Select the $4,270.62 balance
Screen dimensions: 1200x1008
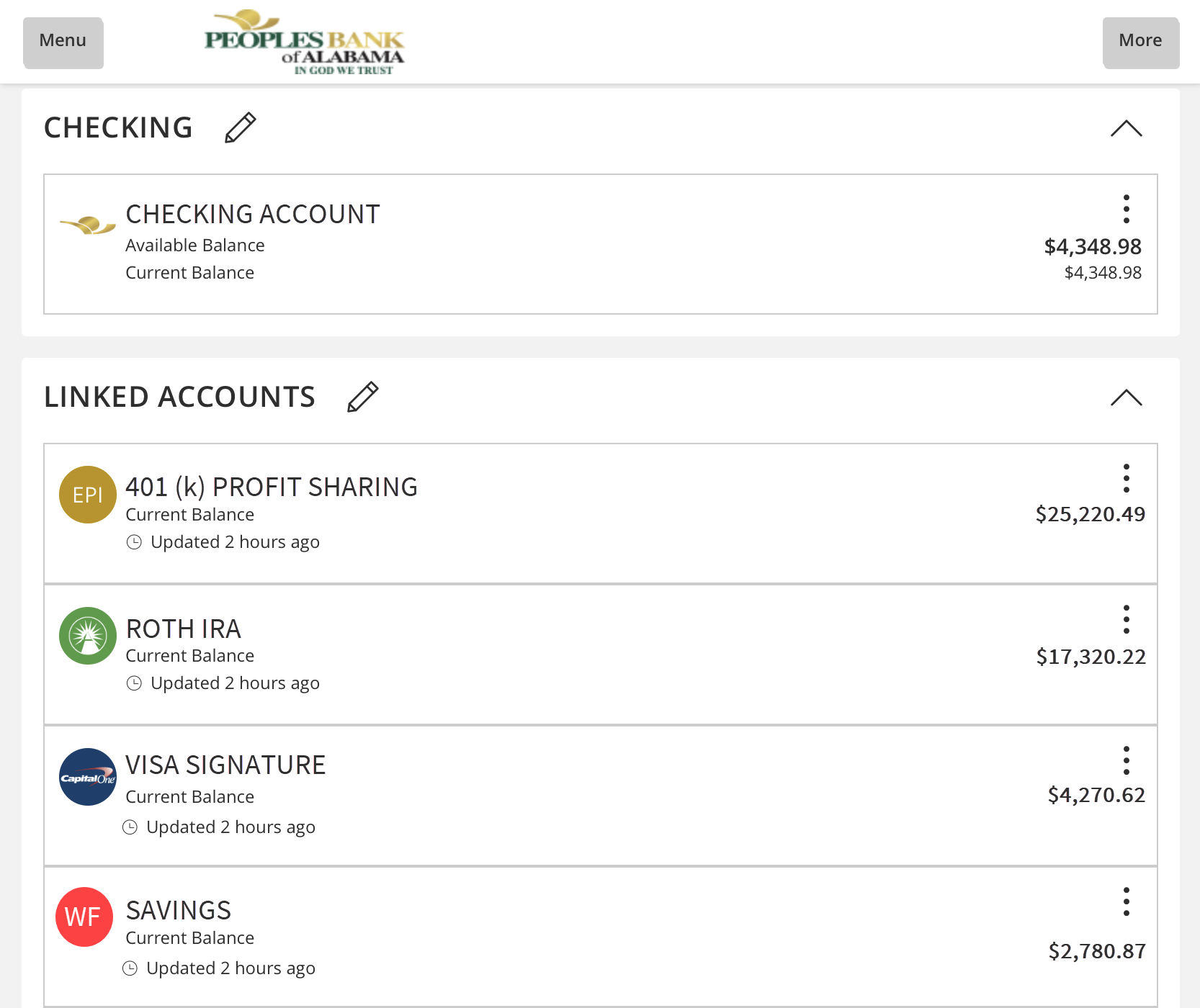[1096, 795]
